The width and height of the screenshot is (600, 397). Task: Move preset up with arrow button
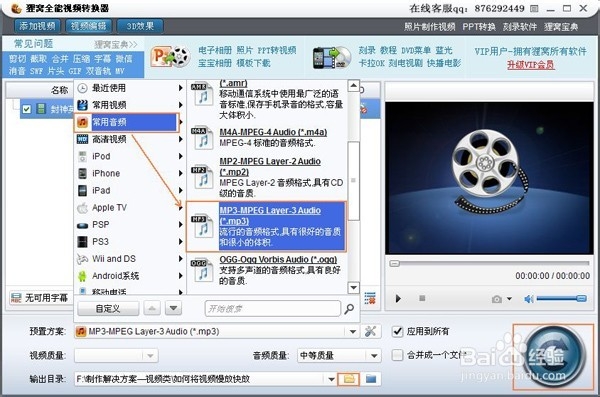pos(152,309)
